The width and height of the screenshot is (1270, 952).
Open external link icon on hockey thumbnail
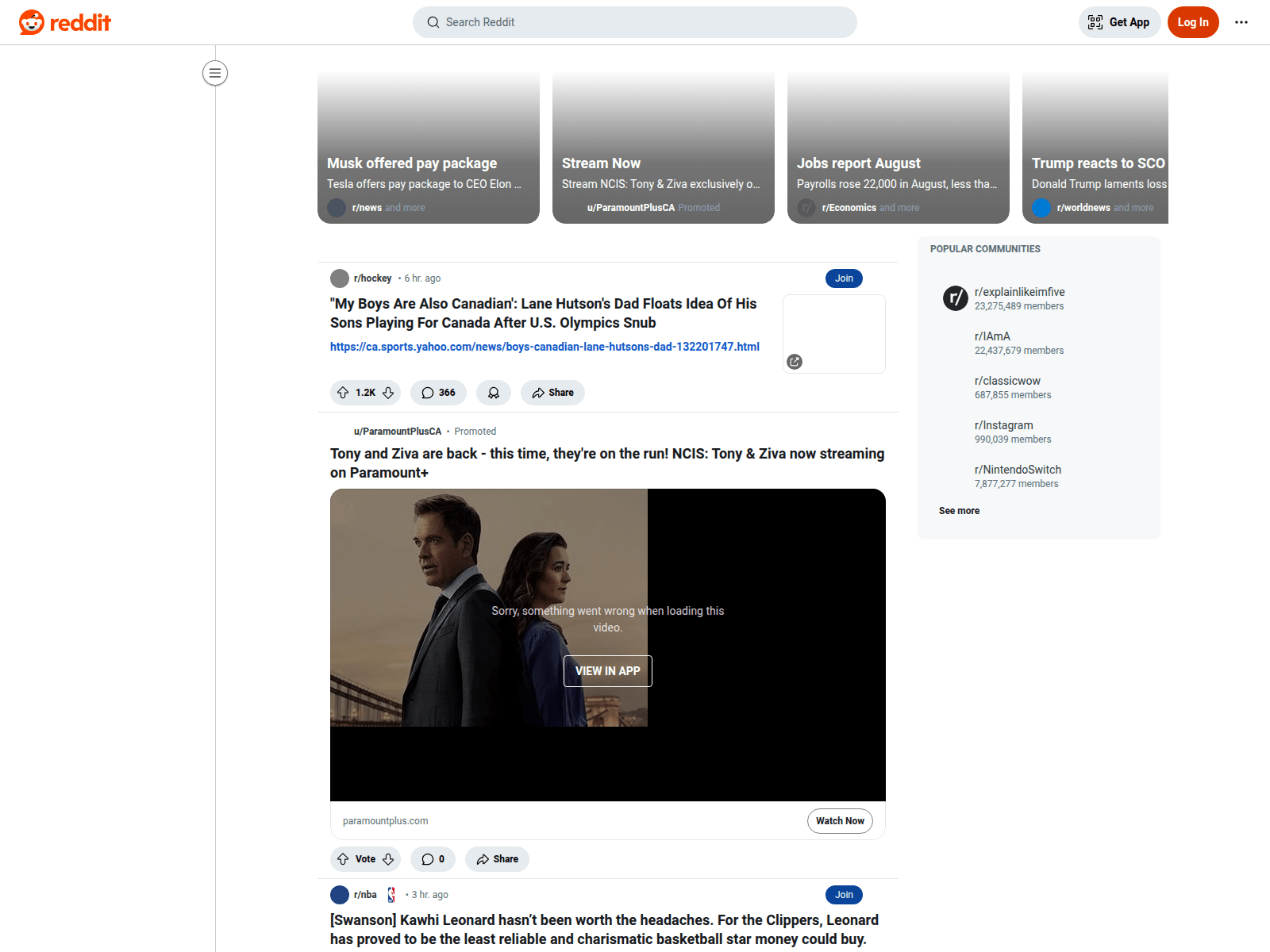pyautogui.click(x=795, y=362)
